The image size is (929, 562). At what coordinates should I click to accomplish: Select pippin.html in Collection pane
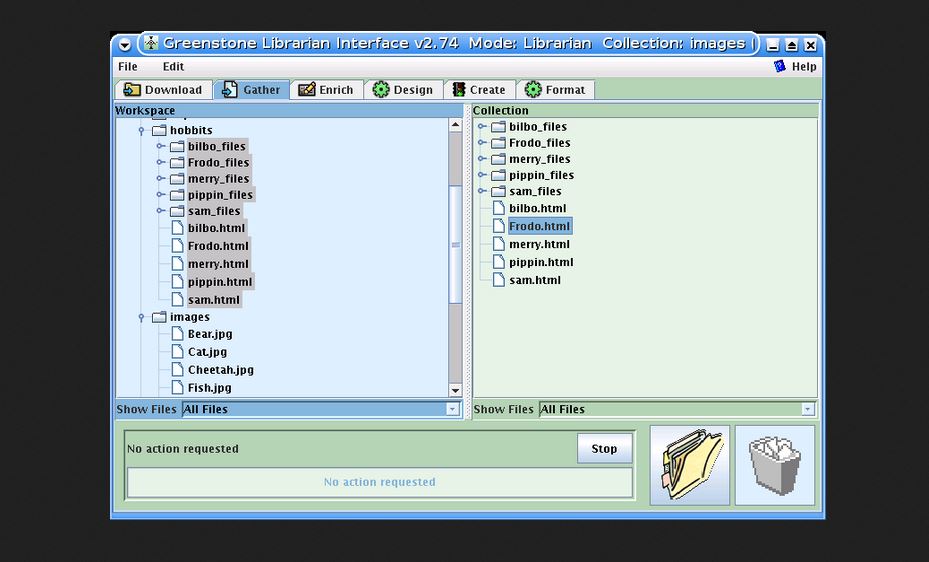541,262
